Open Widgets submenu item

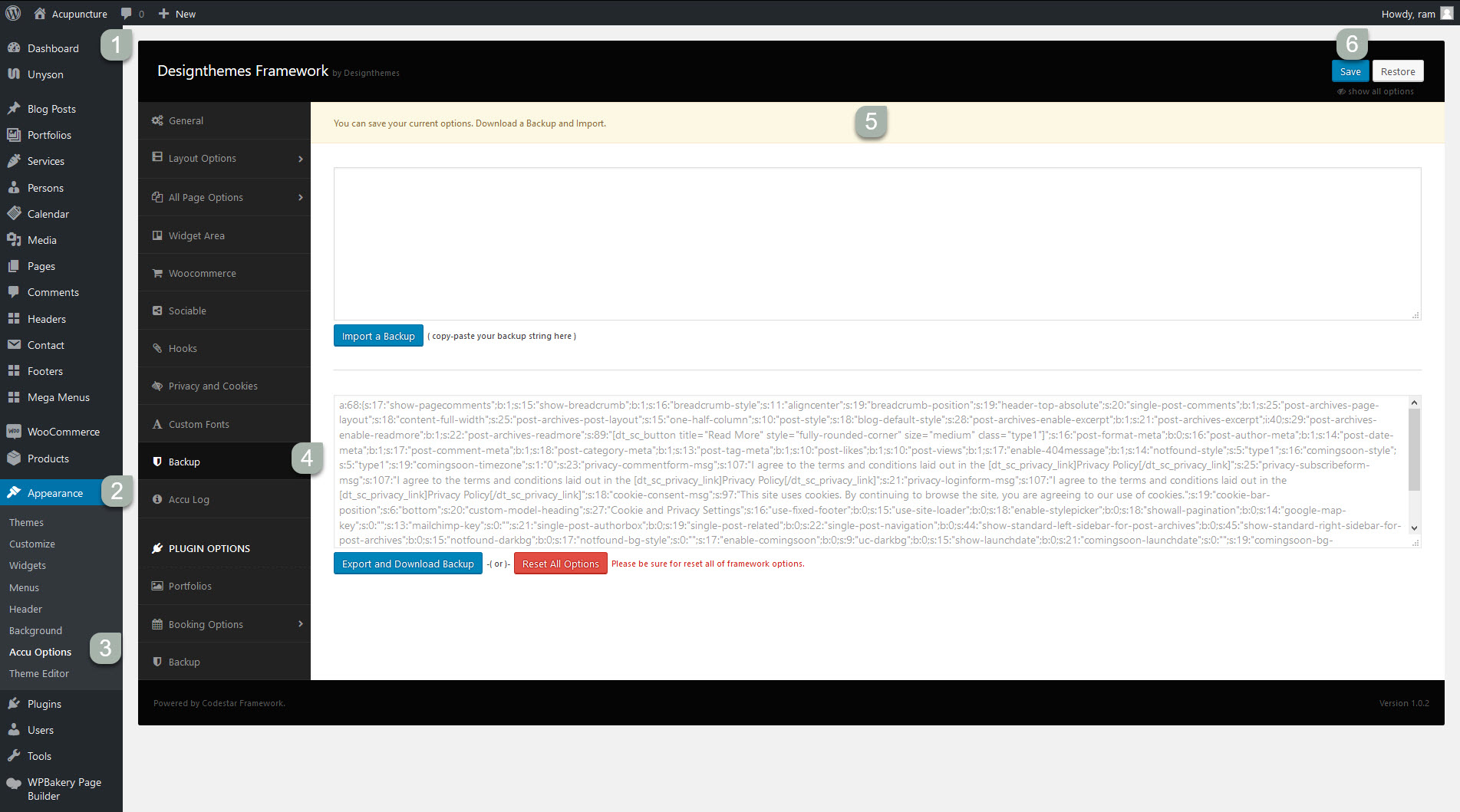tap(28, 565)
